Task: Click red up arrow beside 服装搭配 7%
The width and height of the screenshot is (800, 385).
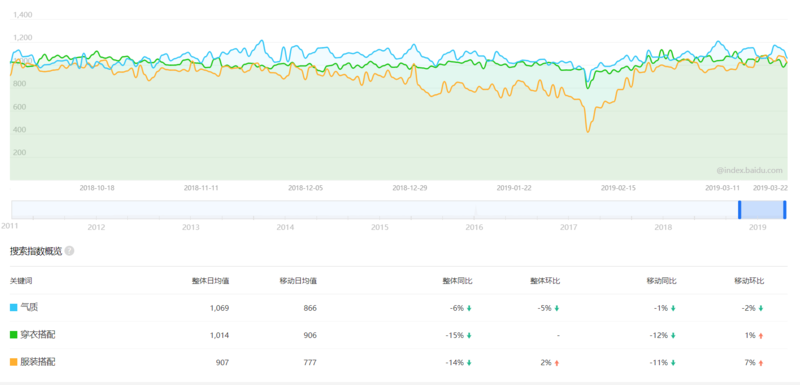Action: pyautogui.click(x=761, y=363)
